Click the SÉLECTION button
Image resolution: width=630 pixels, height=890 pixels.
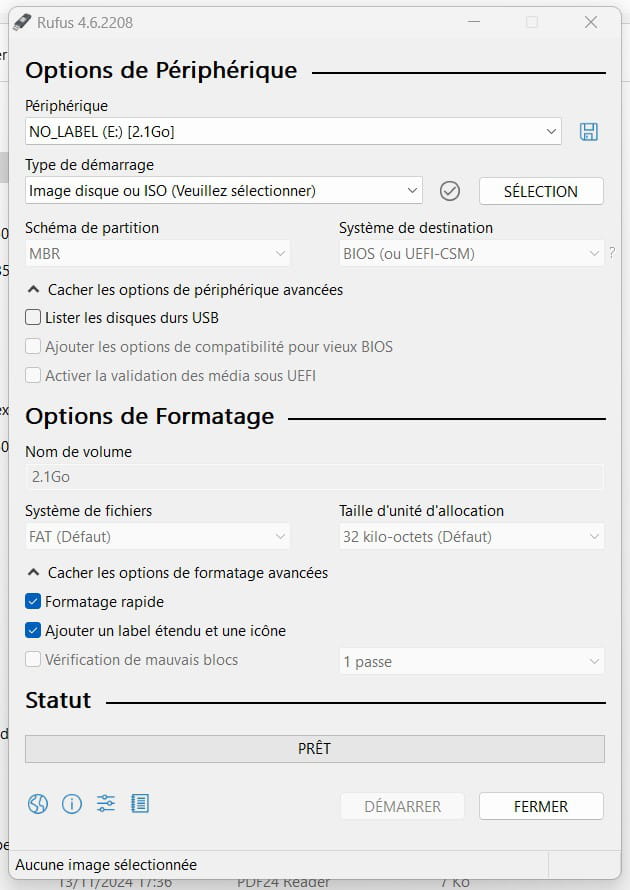pyautogui.click(x=541, y=191)
